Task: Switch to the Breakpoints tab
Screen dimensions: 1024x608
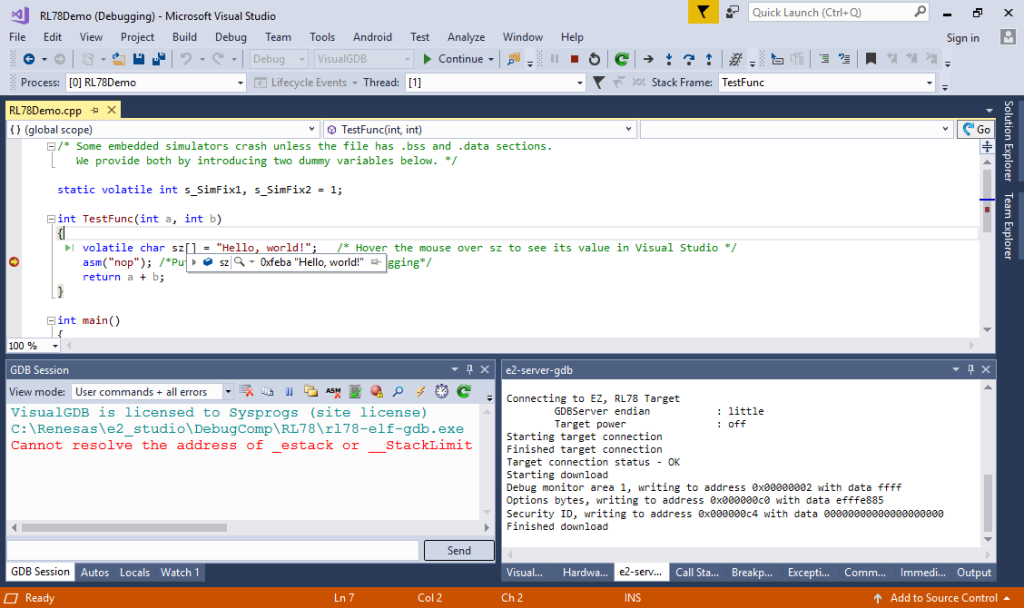Action: 751,572
